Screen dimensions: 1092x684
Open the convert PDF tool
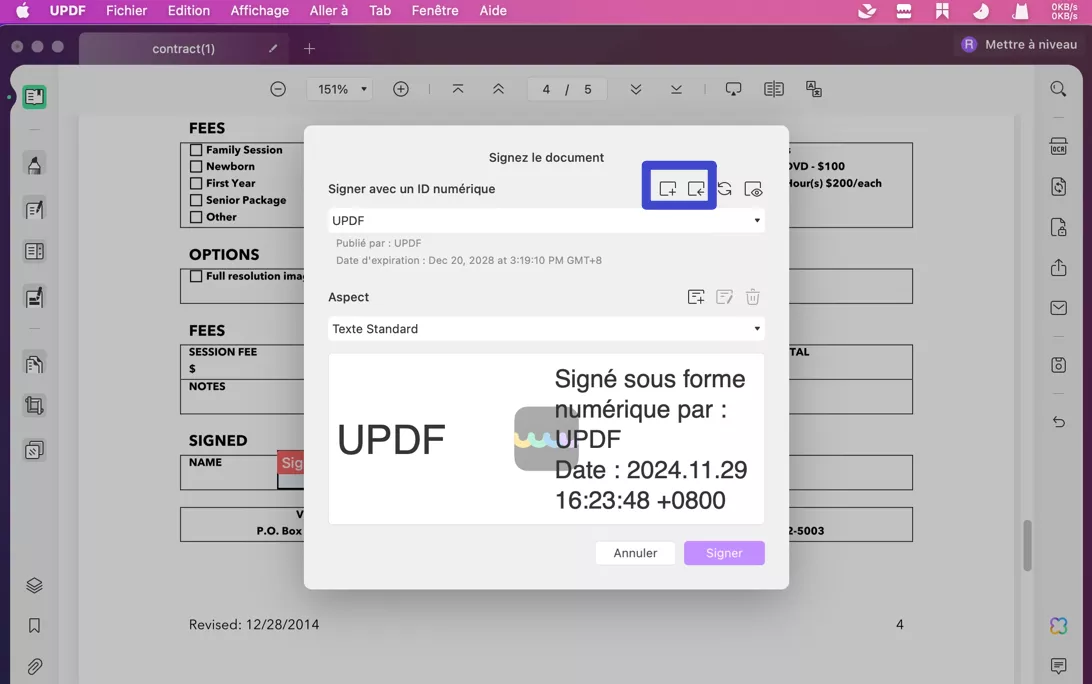click(1059, 187)
